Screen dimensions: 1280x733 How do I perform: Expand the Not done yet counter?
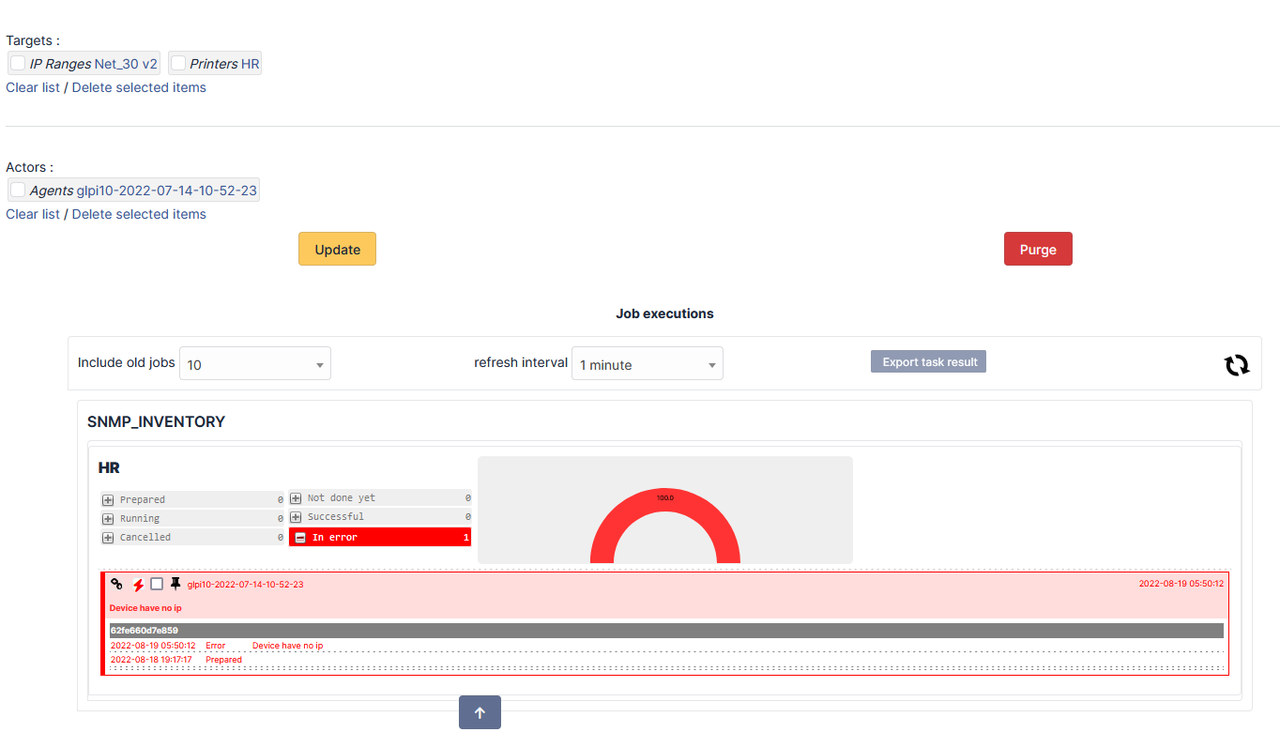coord(296,497)
